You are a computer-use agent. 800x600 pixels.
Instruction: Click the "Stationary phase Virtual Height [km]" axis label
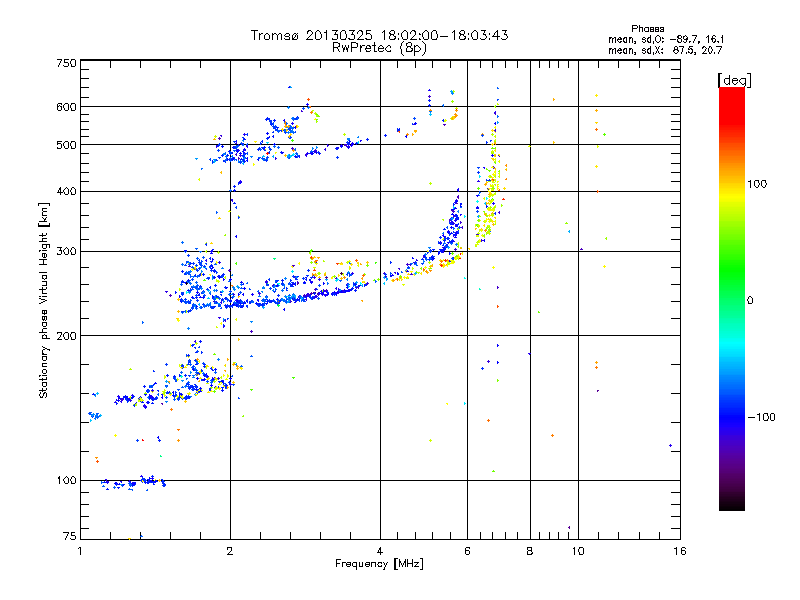[x=44, y=301]
